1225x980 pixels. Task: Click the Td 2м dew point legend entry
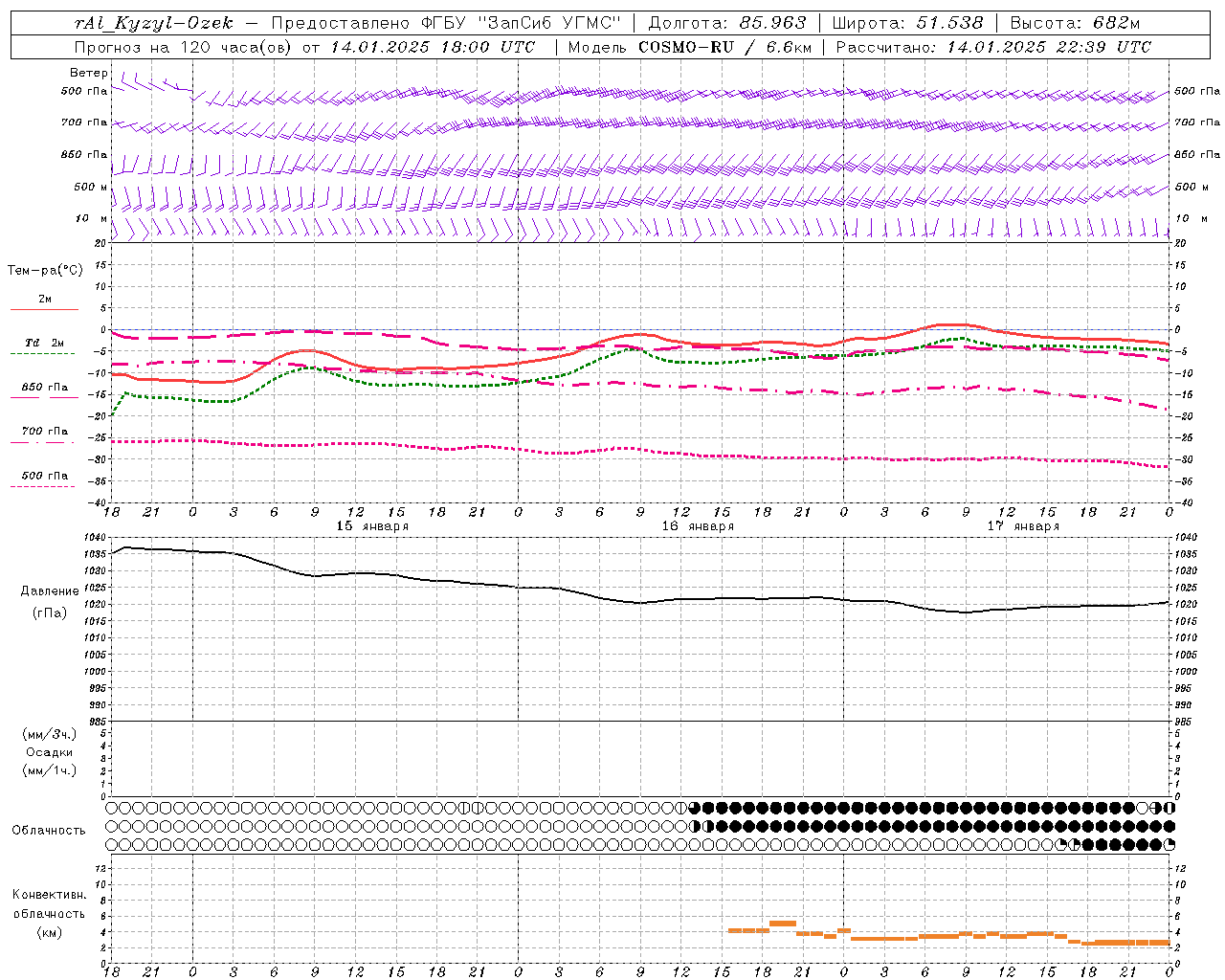tap(45, 343)
